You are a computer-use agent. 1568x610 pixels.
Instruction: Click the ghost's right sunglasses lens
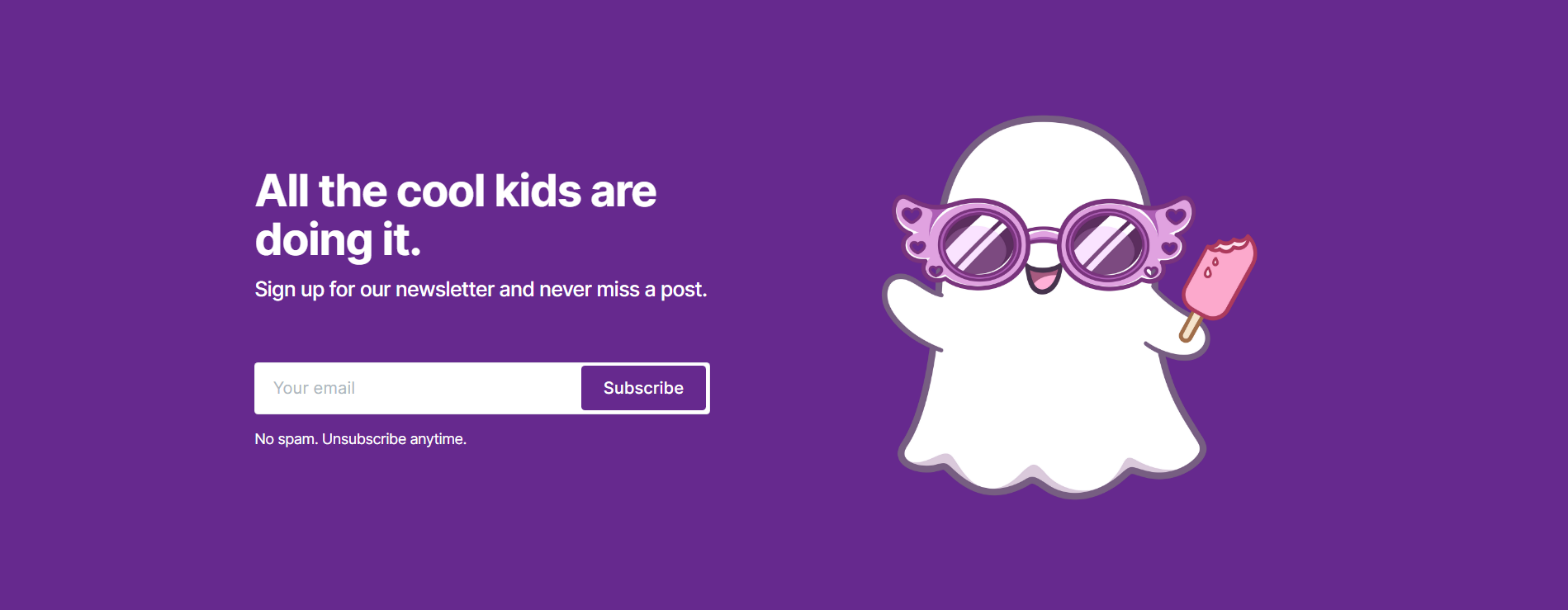(x=1106, y=245)
